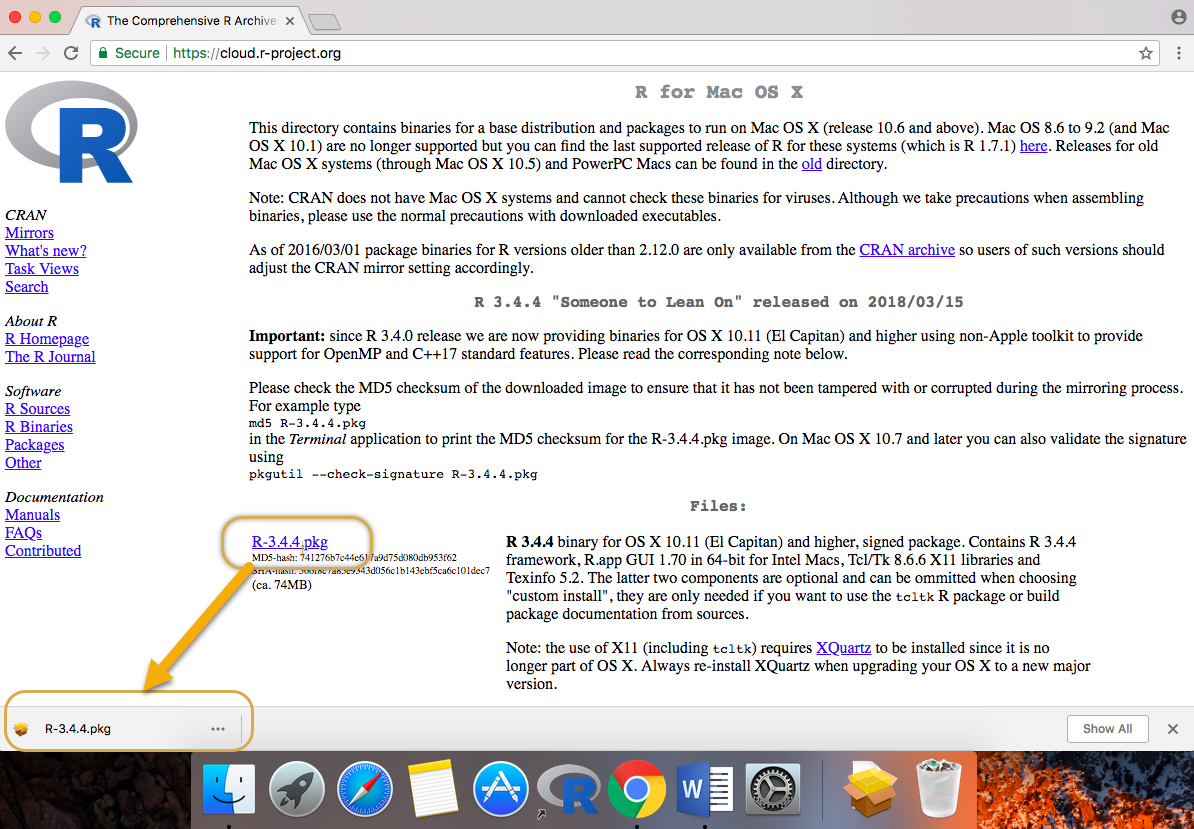The width and height of the screenshot is (1194, 829).
Task: Click the R-3.4.4.pkg download link
Action: pos(290,542)
